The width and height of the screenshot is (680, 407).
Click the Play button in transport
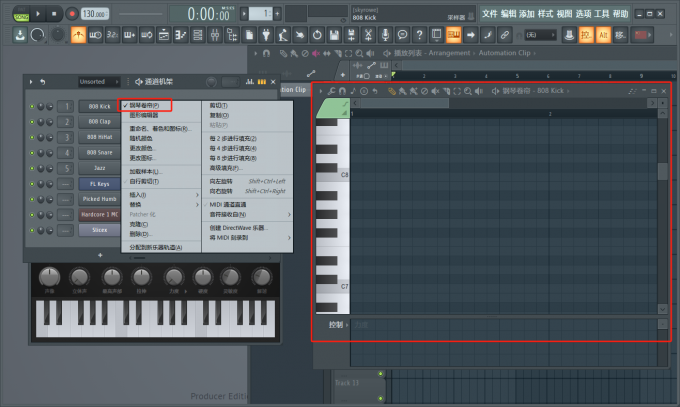[38, 14]
